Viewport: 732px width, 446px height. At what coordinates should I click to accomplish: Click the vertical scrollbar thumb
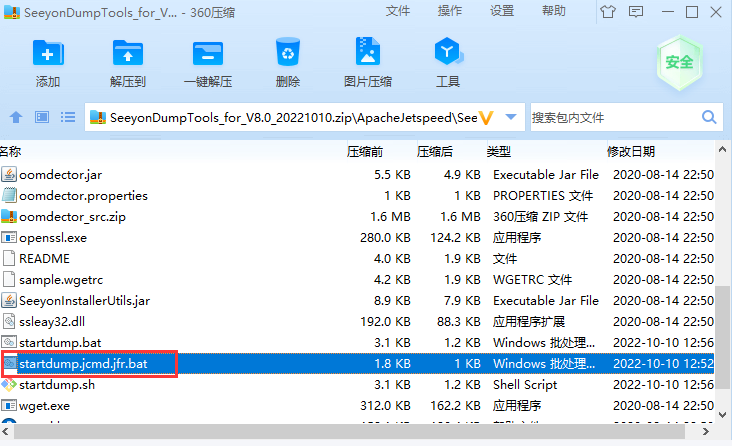(723, 337)
